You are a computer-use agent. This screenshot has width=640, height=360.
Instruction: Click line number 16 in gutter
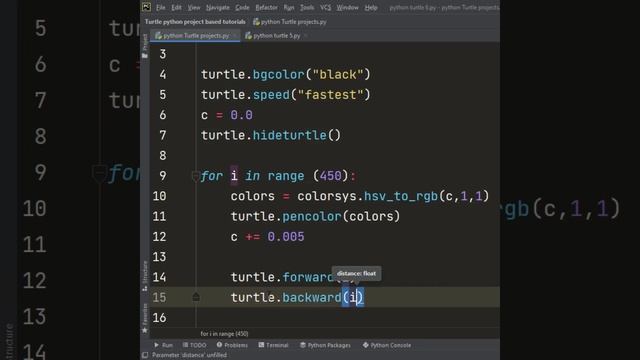coord(160,318)
